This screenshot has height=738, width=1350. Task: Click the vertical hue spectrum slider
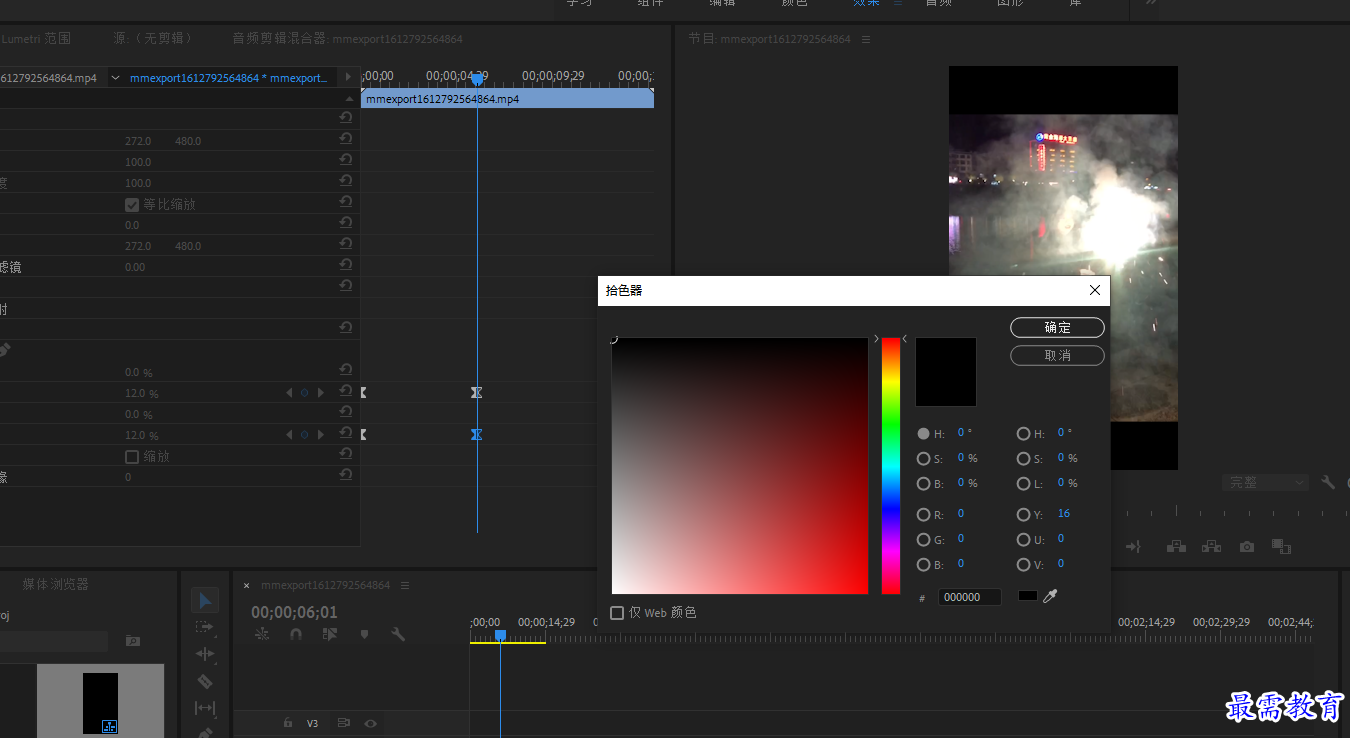pos(890,466)
